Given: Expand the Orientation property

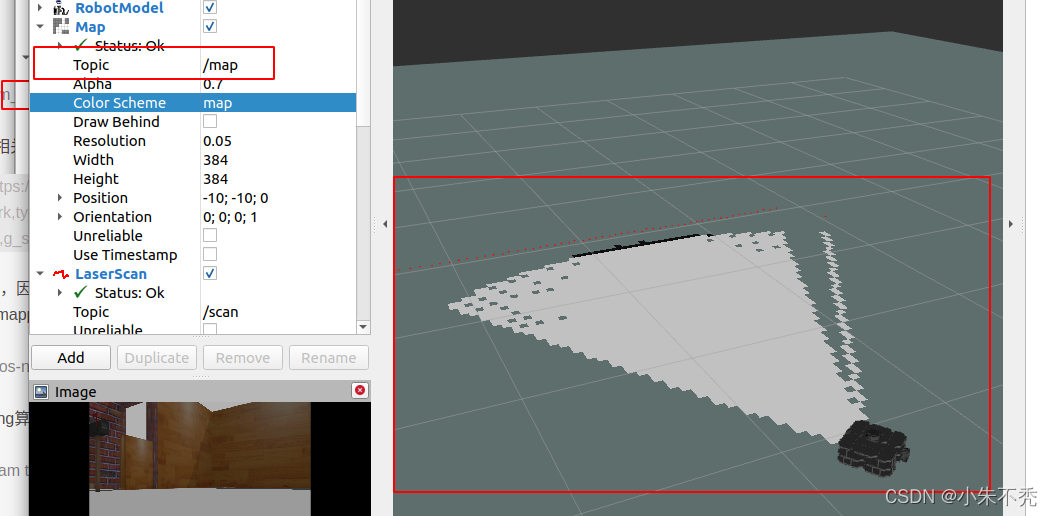Looking at the screenshot, I should coord(60,216).
